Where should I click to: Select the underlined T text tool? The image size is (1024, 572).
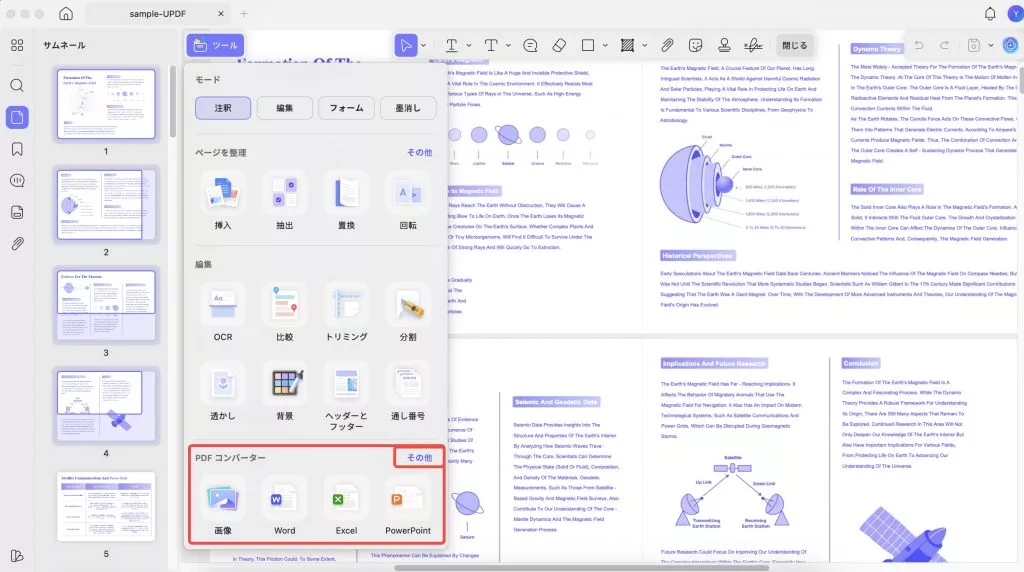pos(451,45)
